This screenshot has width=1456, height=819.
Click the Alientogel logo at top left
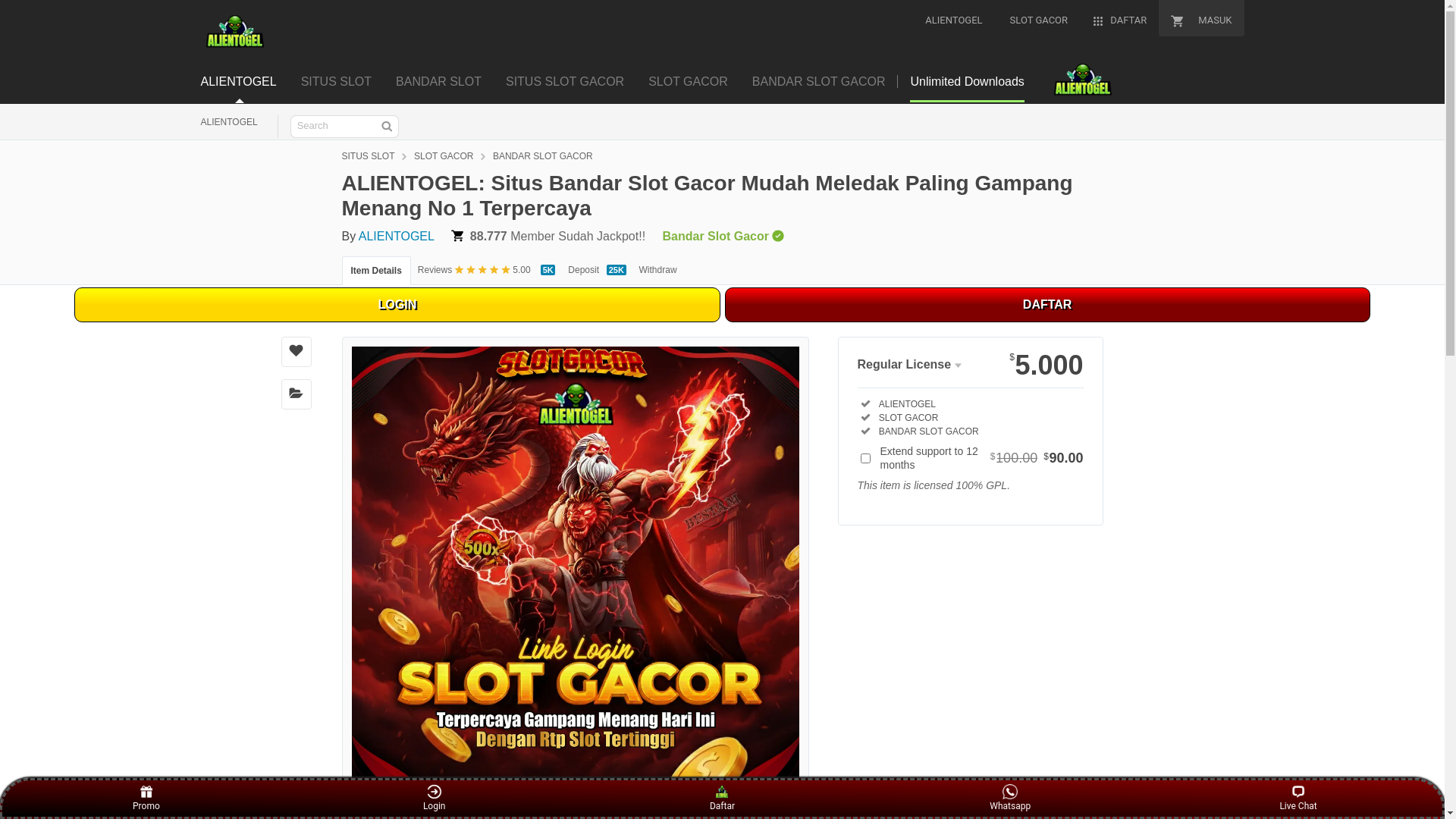pos(234,32)
